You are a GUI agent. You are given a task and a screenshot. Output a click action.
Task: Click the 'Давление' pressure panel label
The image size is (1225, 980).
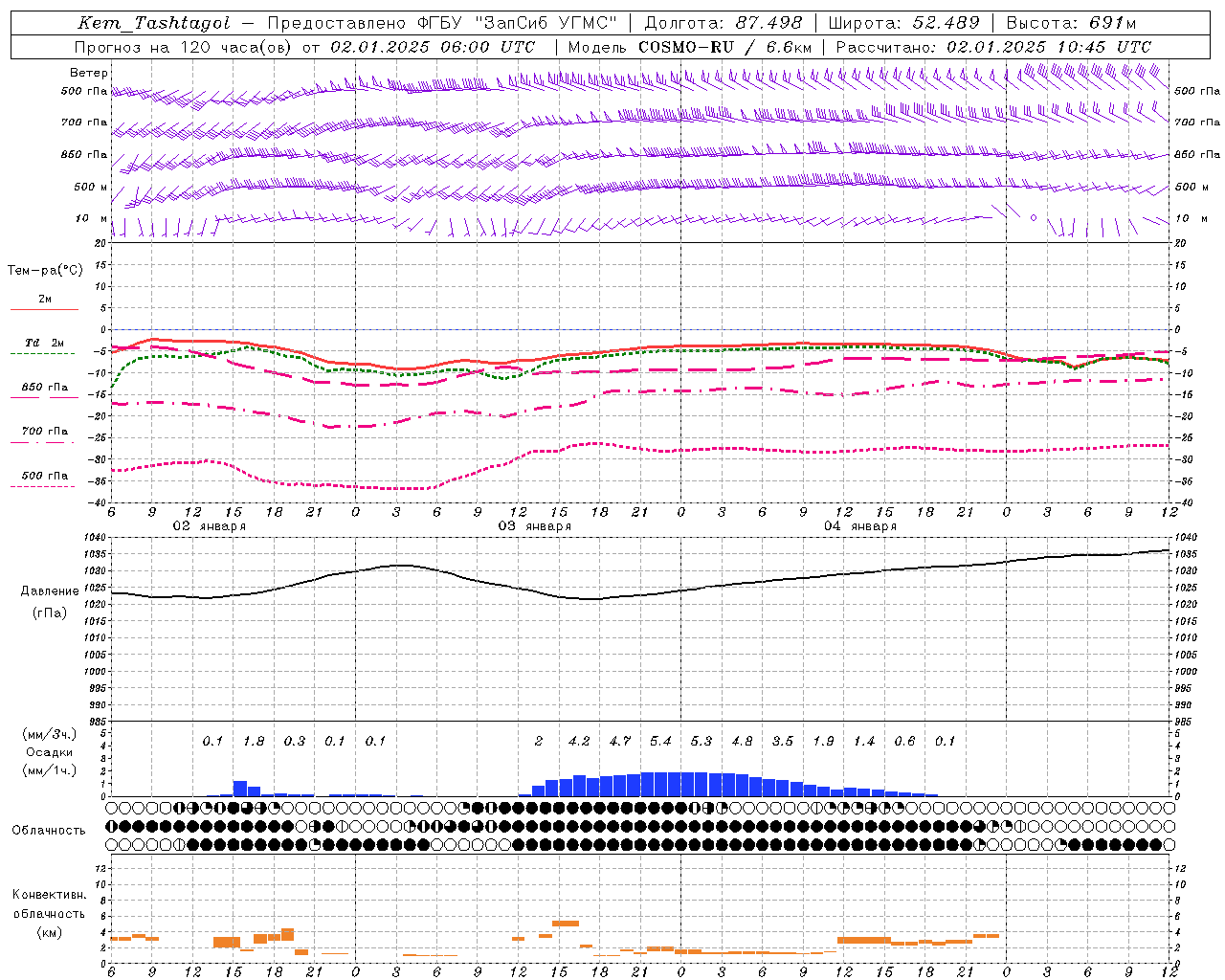tap(50, 591)
